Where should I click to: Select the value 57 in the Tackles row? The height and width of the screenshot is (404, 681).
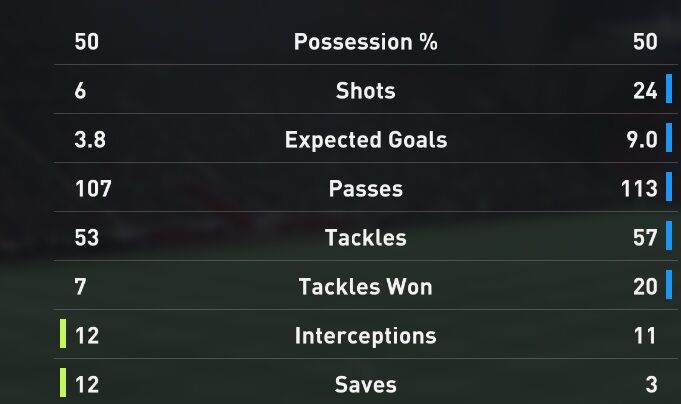click(x=645, y=238)
